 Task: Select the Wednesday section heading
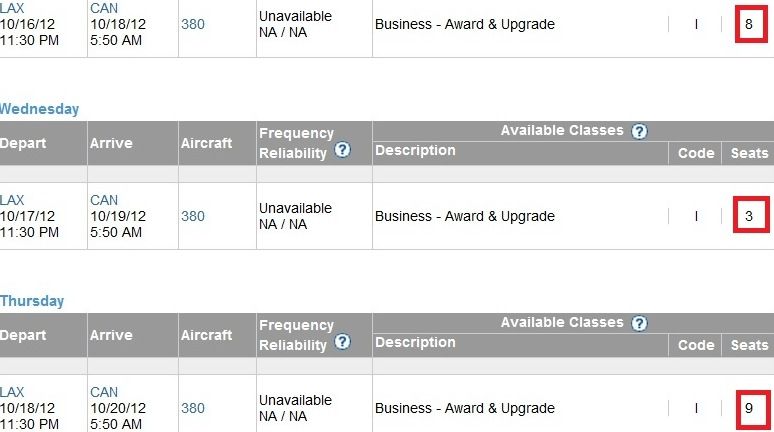pos(39,109)
